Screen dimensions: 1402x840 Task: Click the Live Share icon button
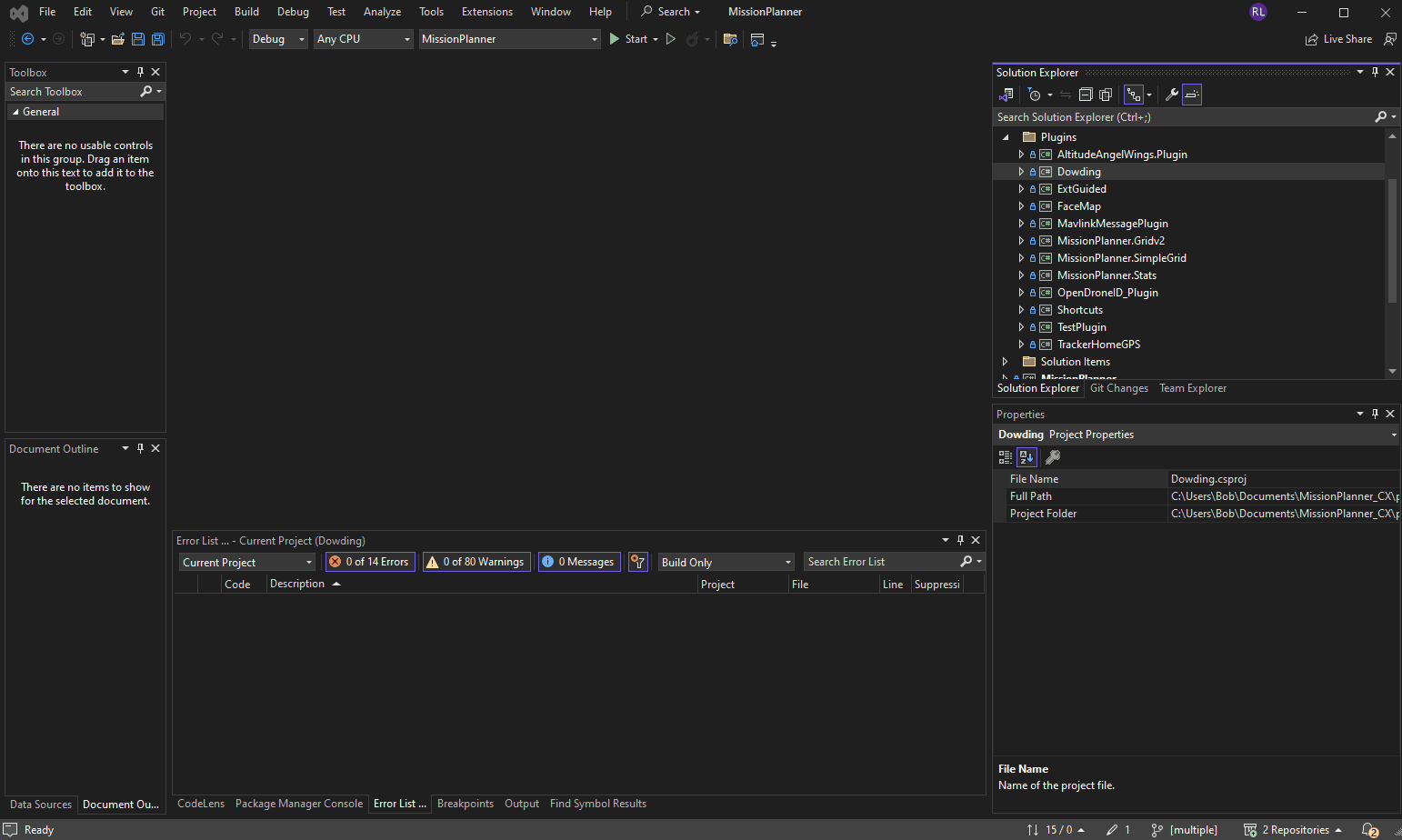click(1338, 39)
